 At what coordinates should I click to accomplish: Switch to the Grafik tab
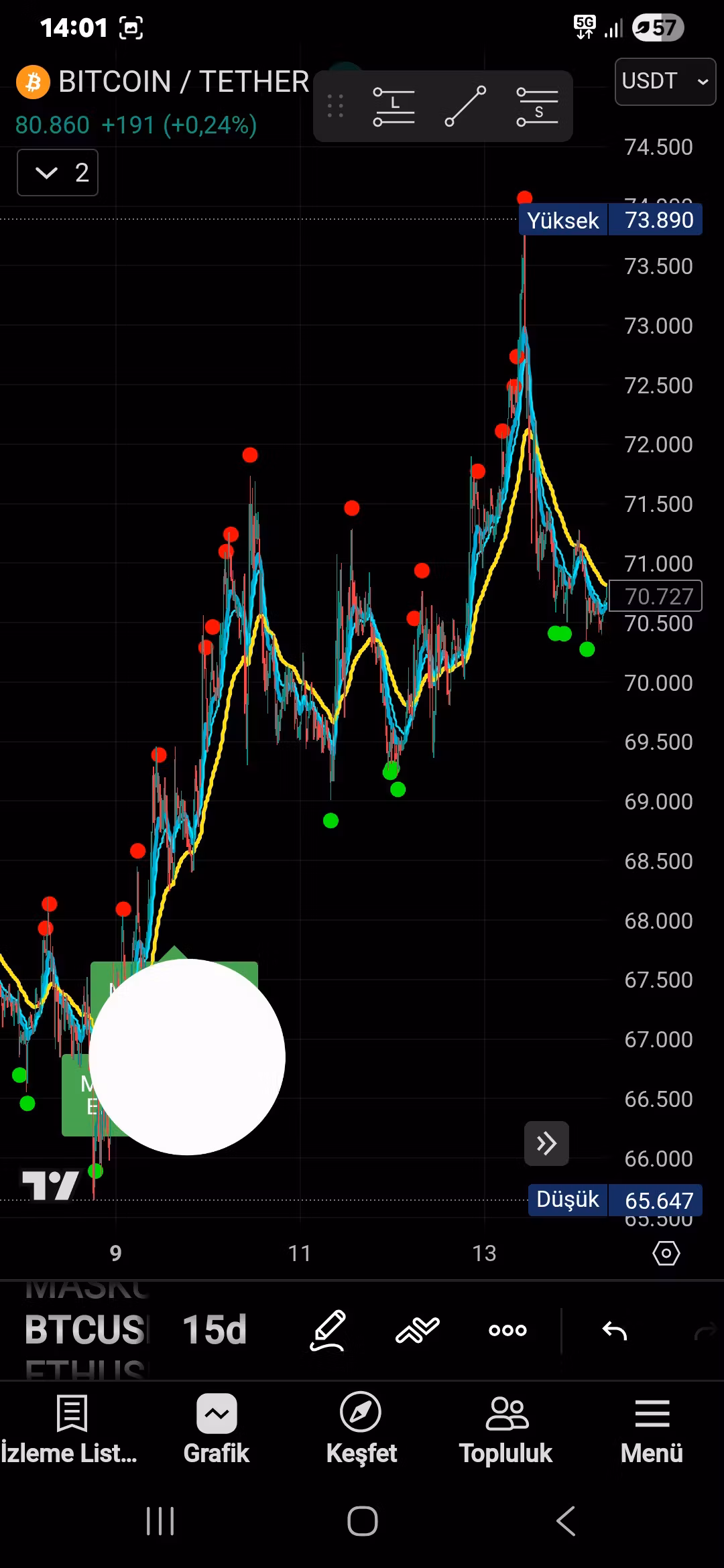coord(216,1429)
